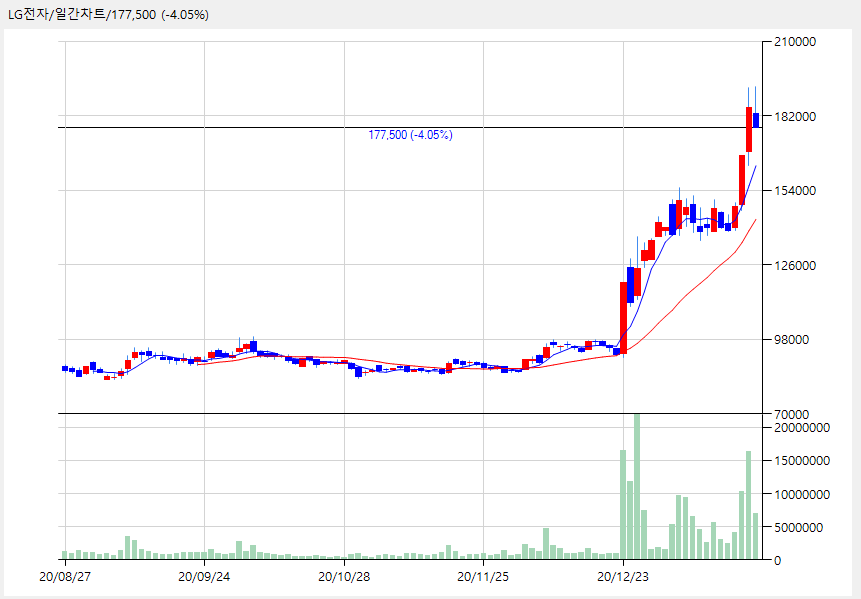Select the 182000 price axis label
This screenshot has height=599, width=861.
795,116
